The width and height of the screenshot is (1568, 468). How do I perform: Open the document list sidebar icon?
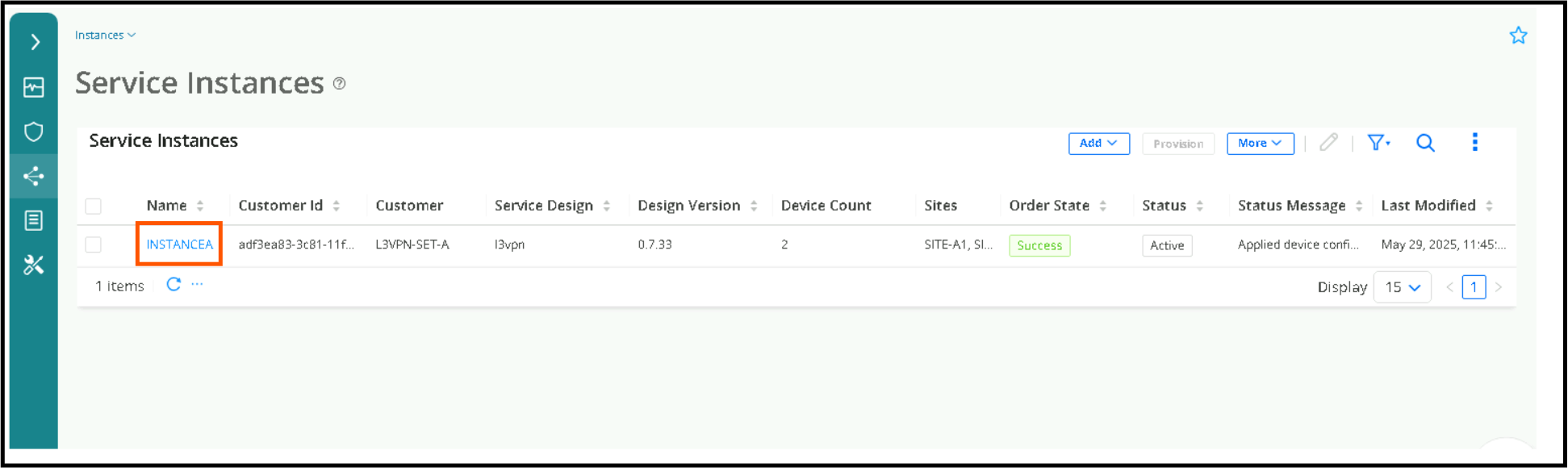pos(34,220)
